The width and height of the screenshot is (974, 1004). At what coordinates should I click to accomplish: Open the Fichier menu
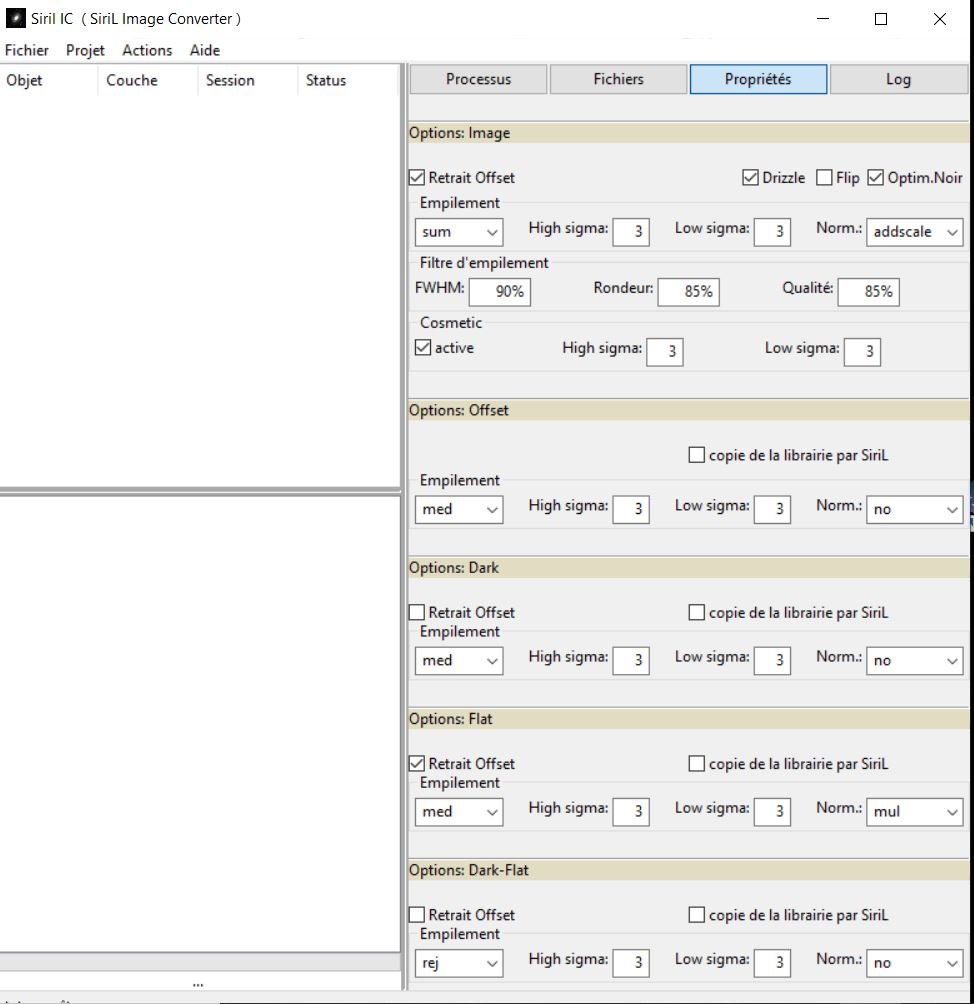point(27,50)
